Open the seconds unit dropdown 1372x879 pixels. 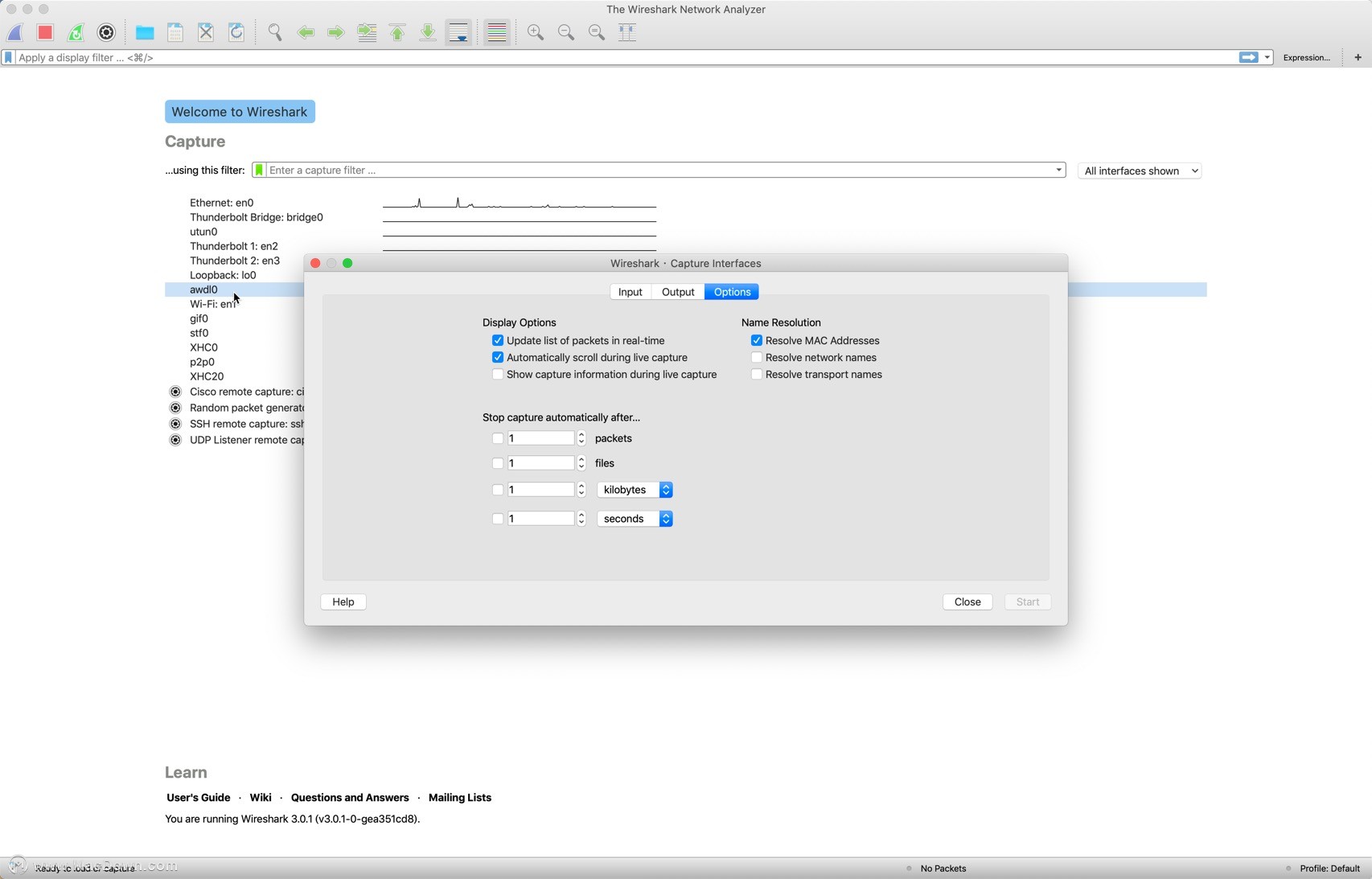635,519
